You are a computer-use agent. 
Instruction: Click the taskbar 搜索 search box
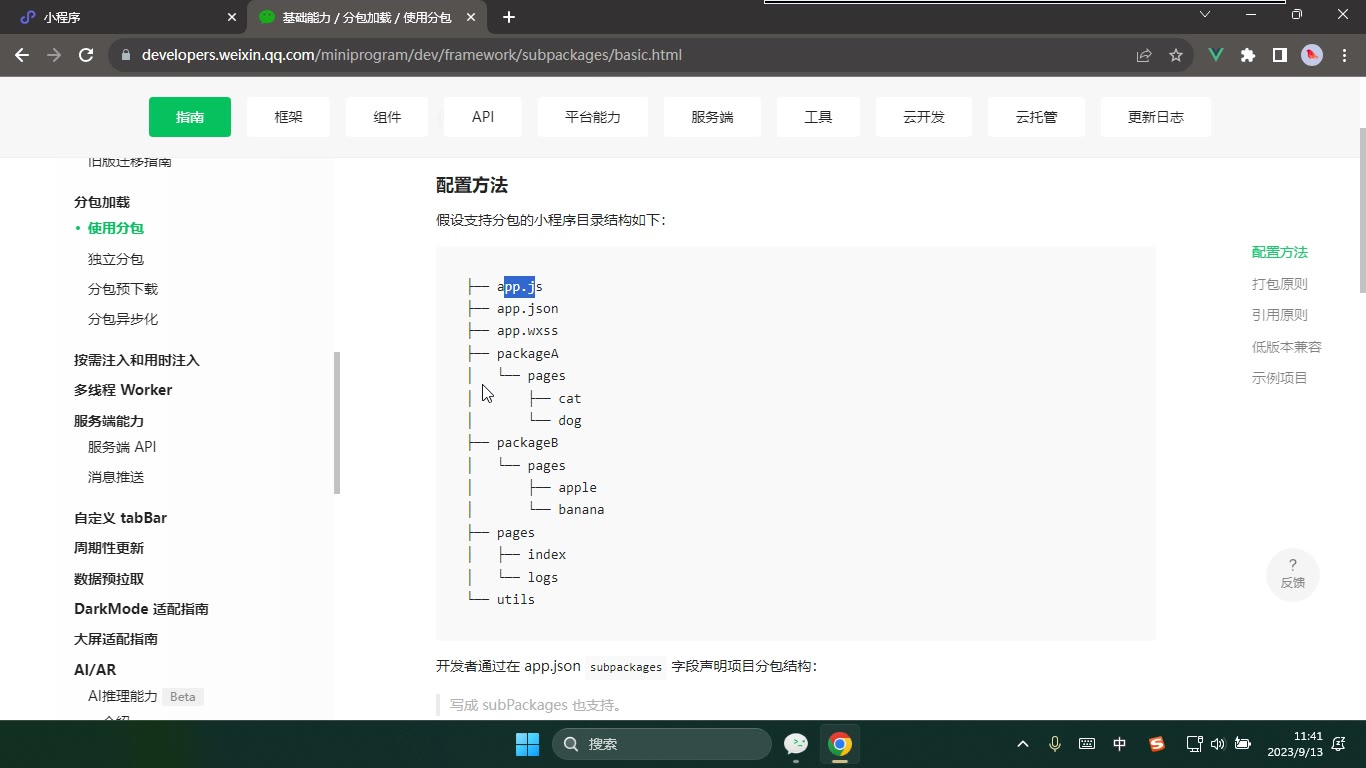click(x=662, y=744)
